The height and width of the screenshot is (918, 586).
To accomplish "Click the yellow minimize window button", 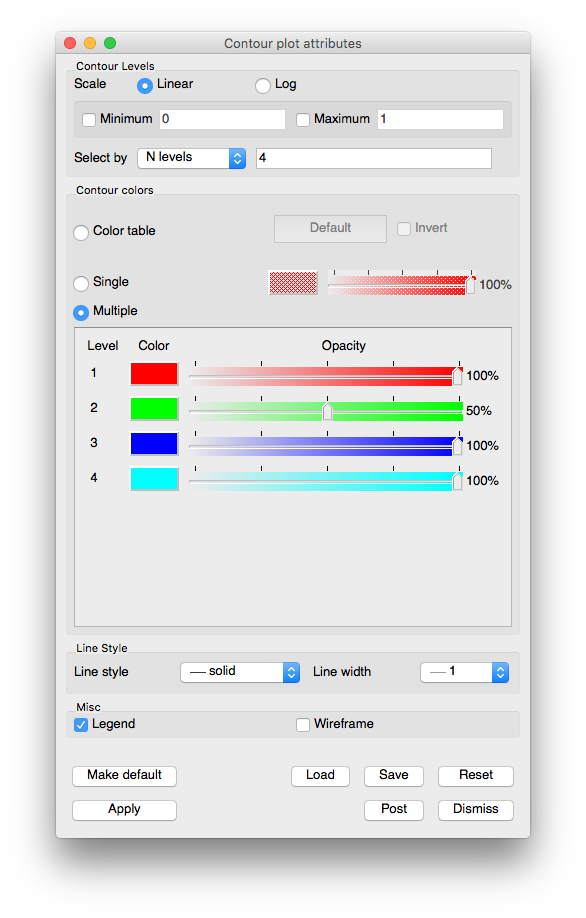I will (x=90, y=43).
